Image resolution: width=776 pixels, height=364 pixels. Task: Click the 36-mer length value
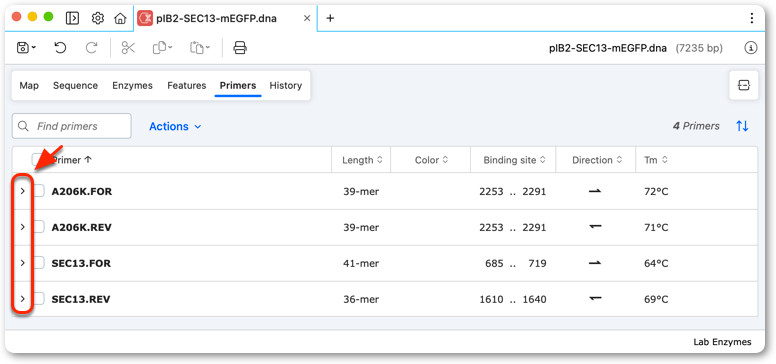(x=361, y=300)
